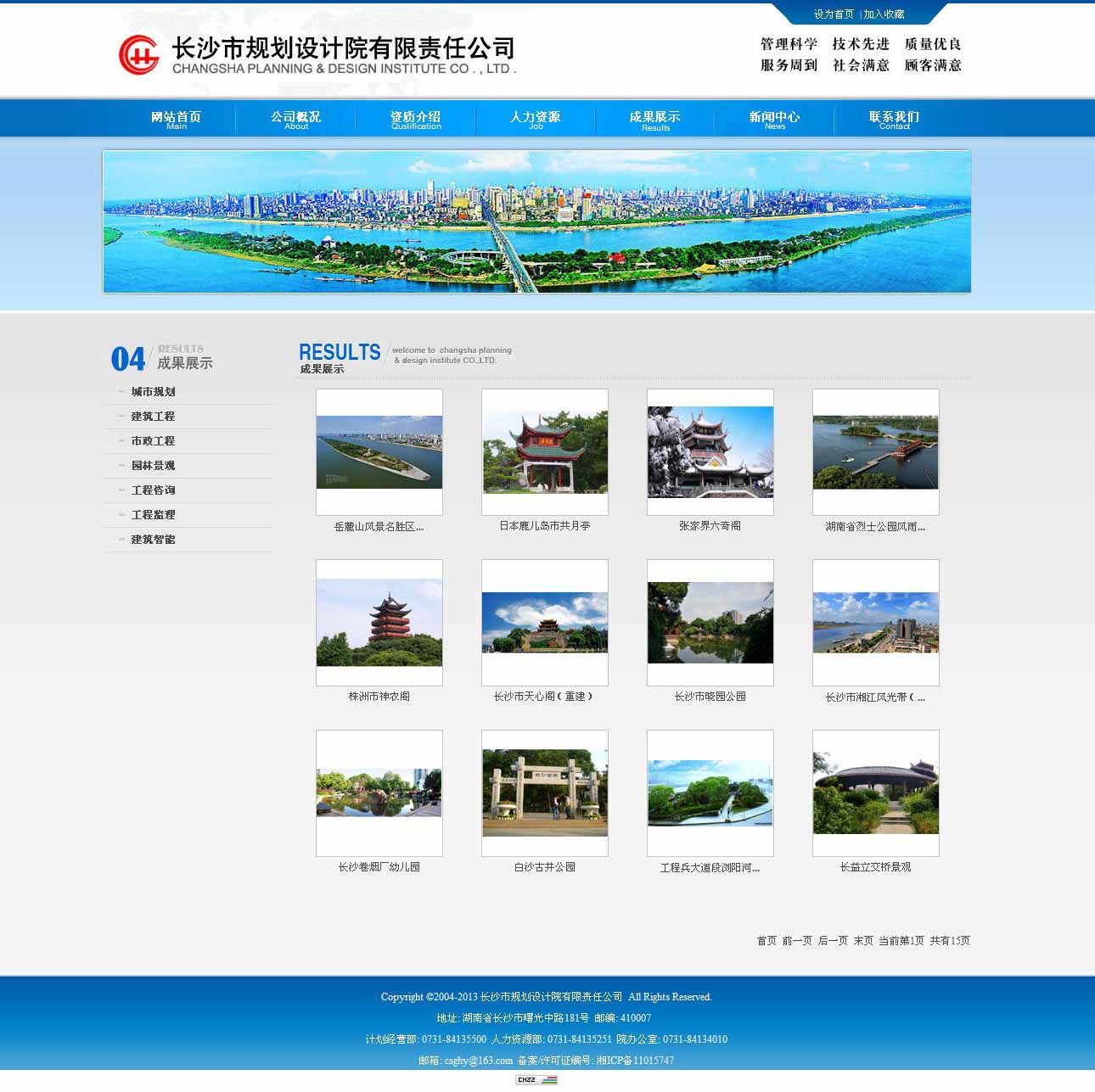
Task: Select 城市规划 category in sidebar
Action: pos(153,392)
